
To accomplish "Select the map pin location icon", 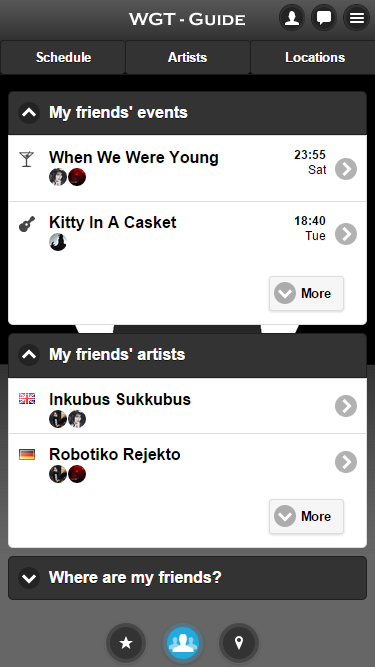I will (239, 643).
